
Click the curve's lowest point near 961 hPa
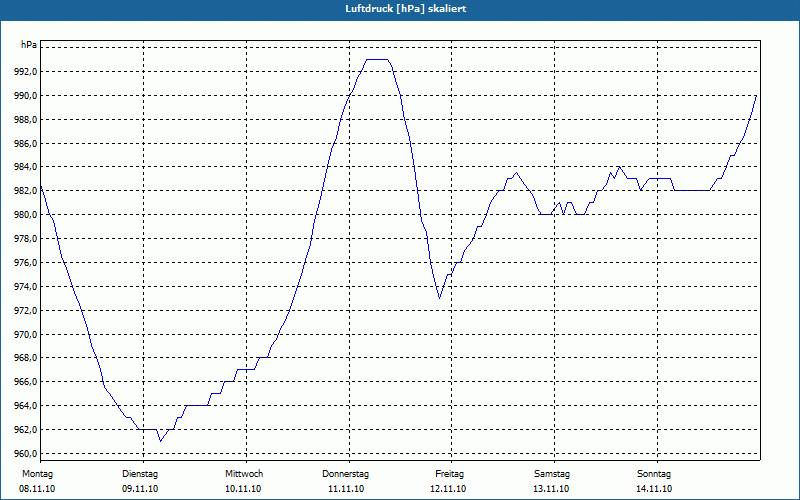tap(160, 441)
